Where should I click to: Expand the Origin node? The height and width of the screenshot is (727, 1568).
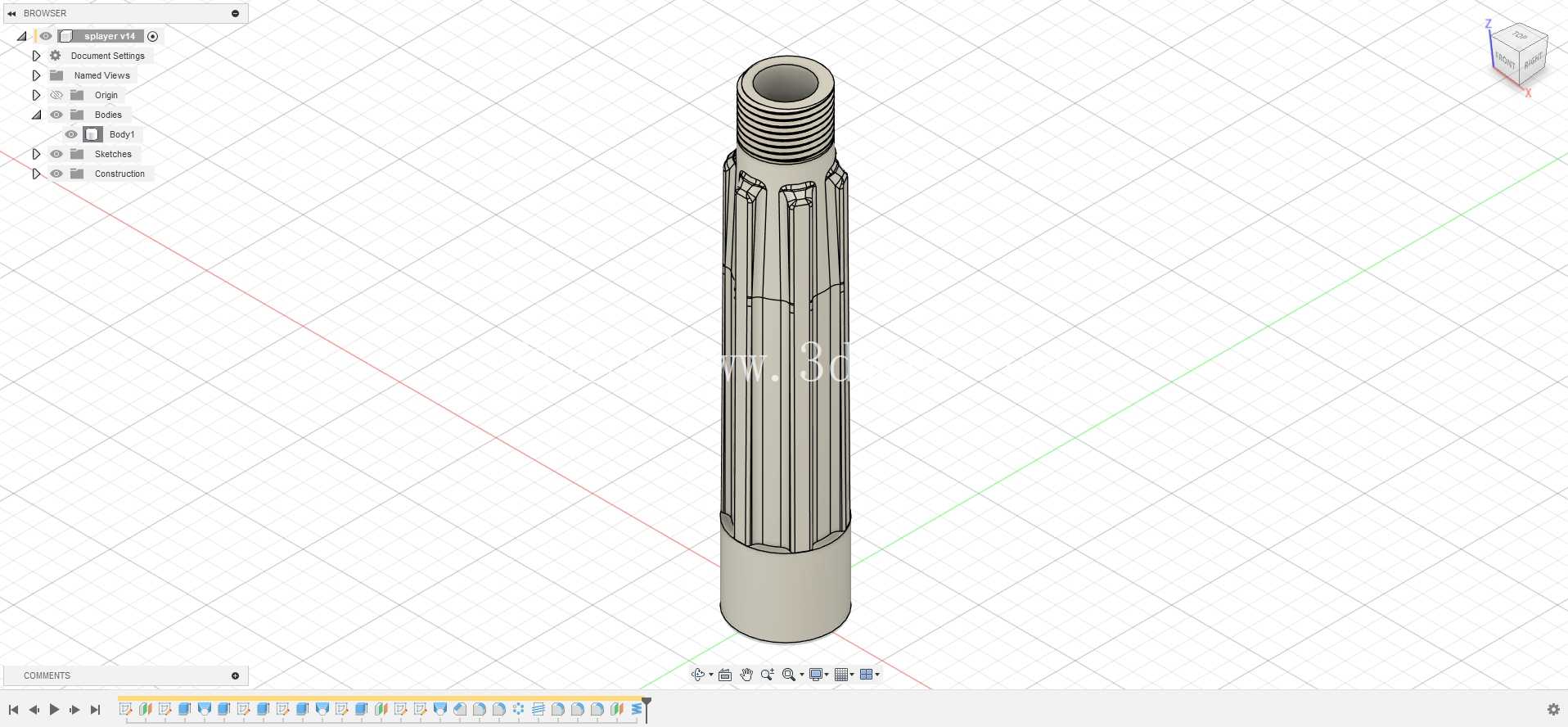pos(36,95)
